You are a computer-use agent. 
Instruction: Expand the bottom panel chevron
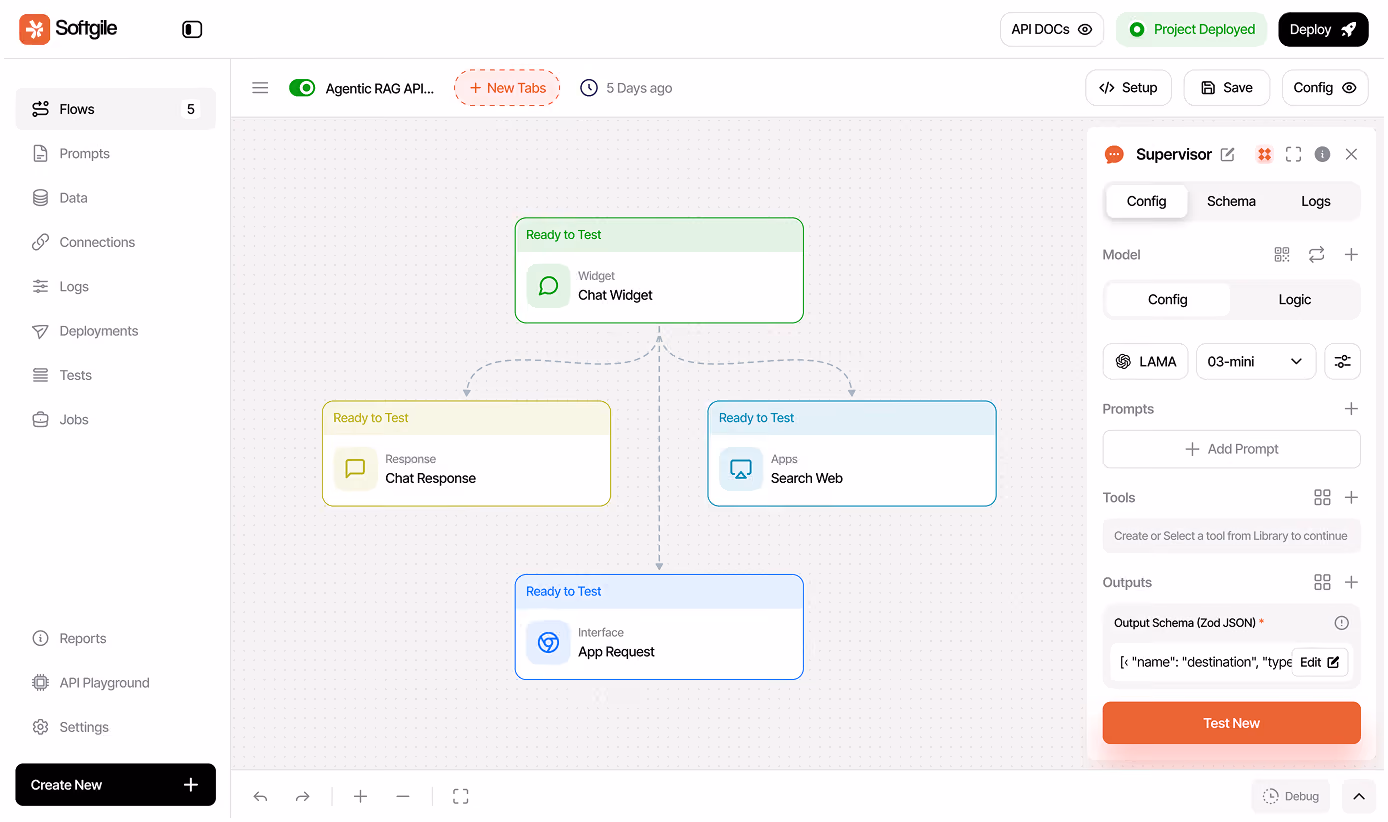pos(1358,797)
